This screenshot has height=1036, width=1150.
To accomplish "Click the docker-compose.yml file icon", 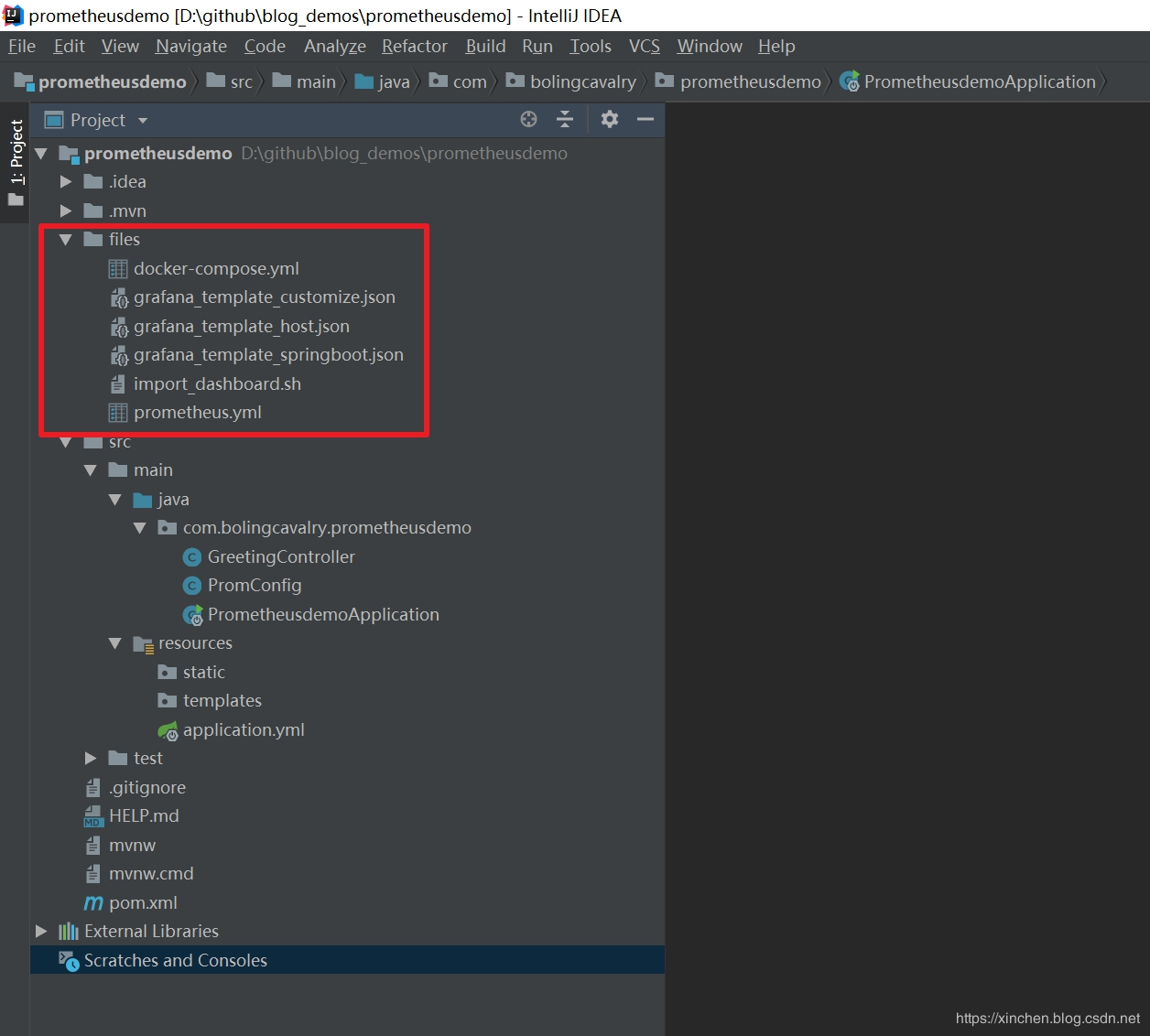I will [118, 268].
